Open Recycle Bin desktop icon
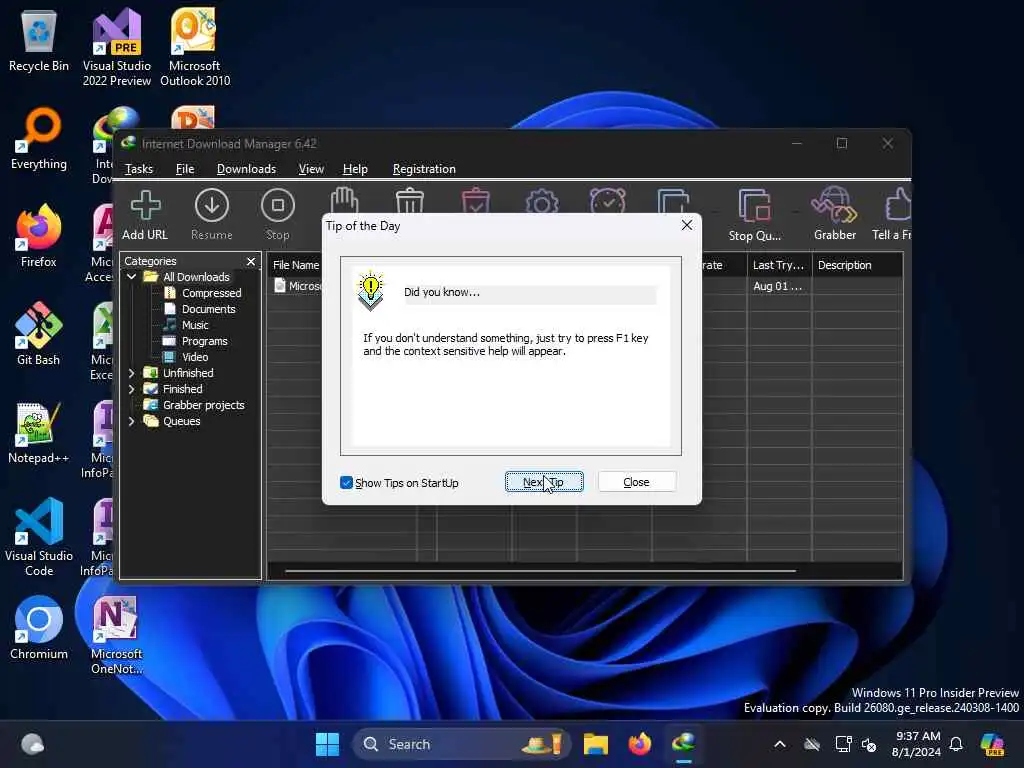The image size is (1024, 768). [39, 41]
